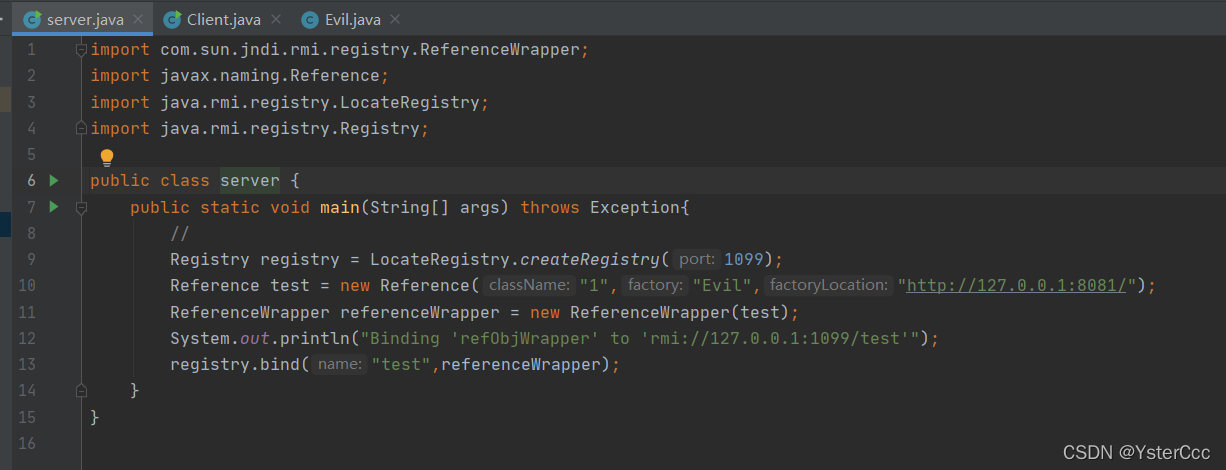Screen dimensions: 1226x470
Task: Click 'java.rmi.registry.Registry' import on line 4
Action: [290, 128]
